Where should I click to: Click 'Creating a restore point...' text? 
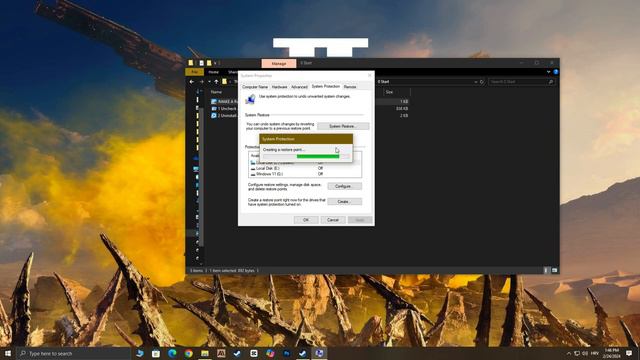pos(284,150)
